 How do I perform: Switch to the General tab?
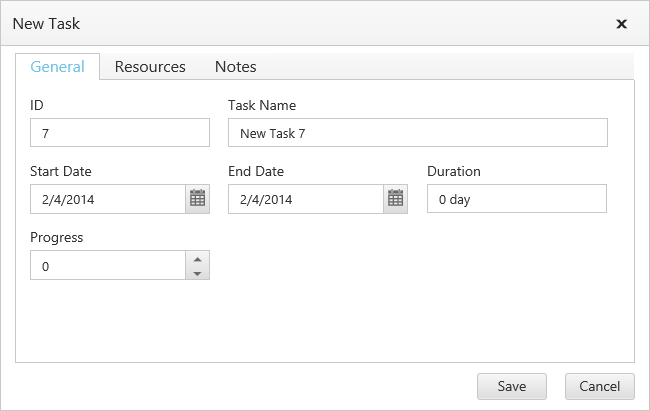[x=58, y=67]
